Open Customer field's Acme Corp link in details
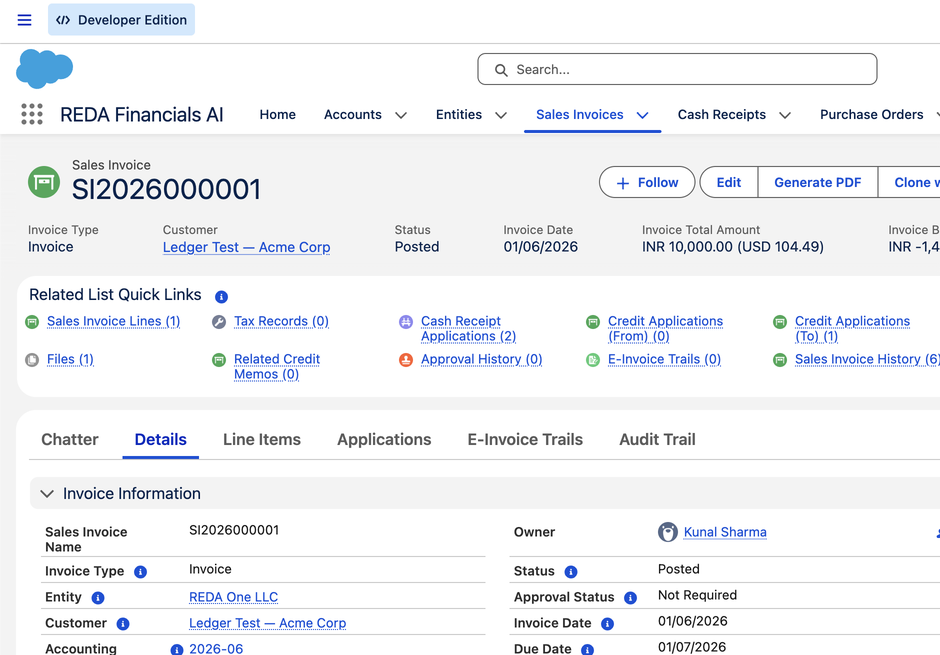Viewport: 940px width, 655px height. 267,623
